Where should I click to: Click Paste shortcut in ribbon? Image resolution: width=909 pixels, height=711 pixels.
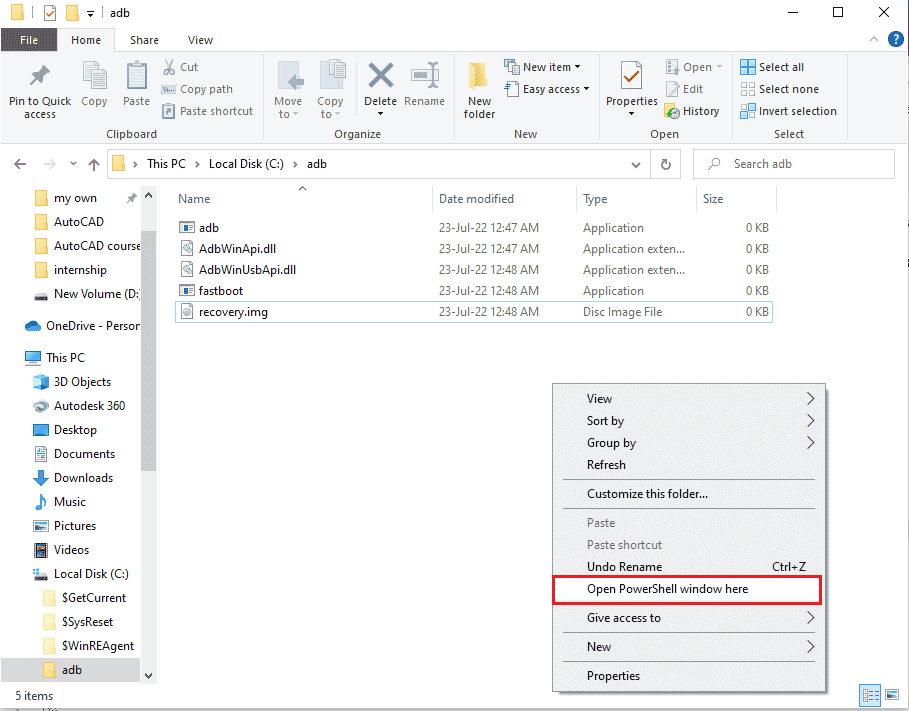click(207, 111)
